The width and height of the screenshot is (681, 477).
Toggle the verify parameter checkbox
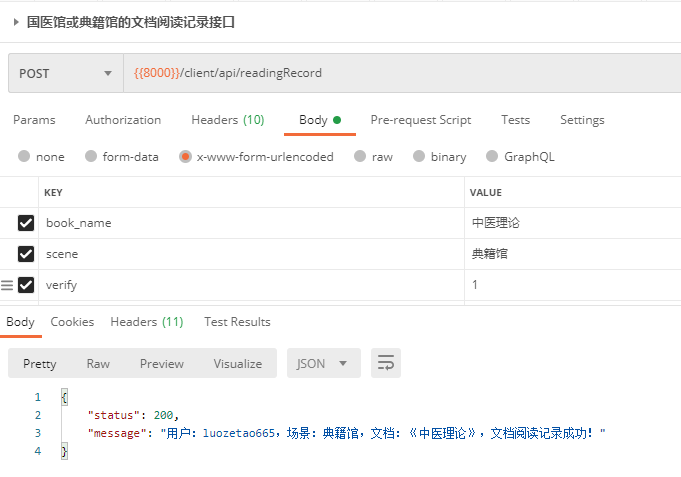[x=26, y=285]
